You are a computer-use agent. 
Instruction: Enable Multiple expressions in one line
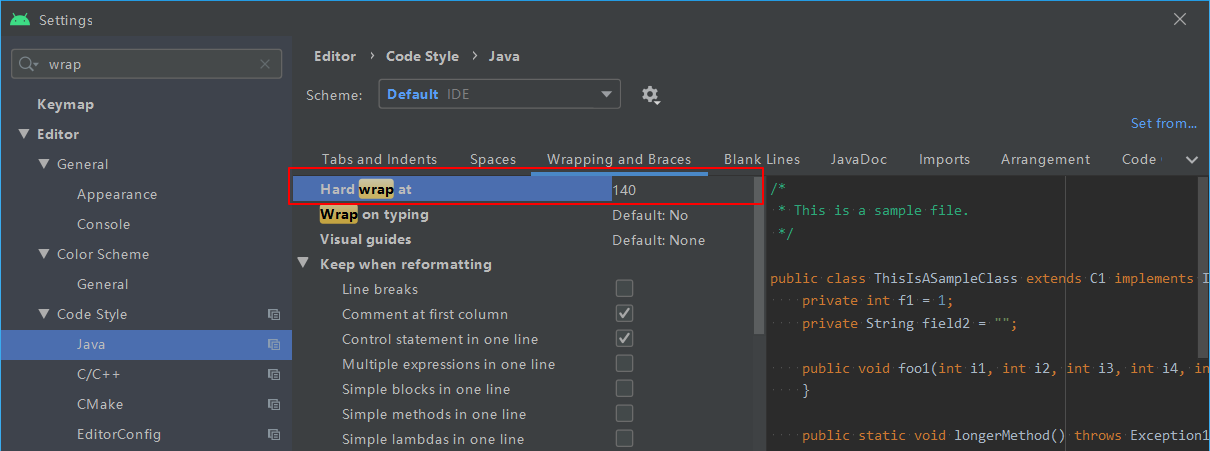624,364
